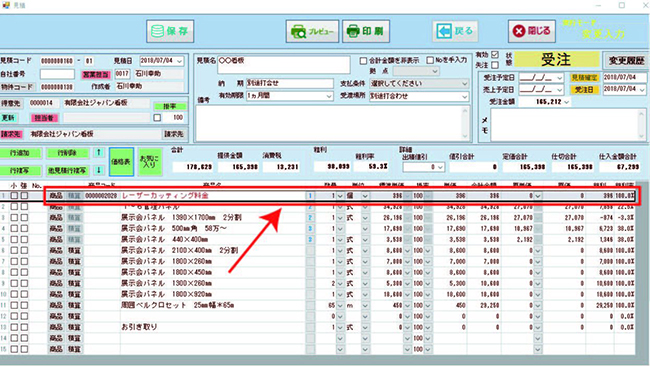This screenshot has height=366, width=650.
Task: Open the 受注日 date dropdown
Action: point(642,90)
